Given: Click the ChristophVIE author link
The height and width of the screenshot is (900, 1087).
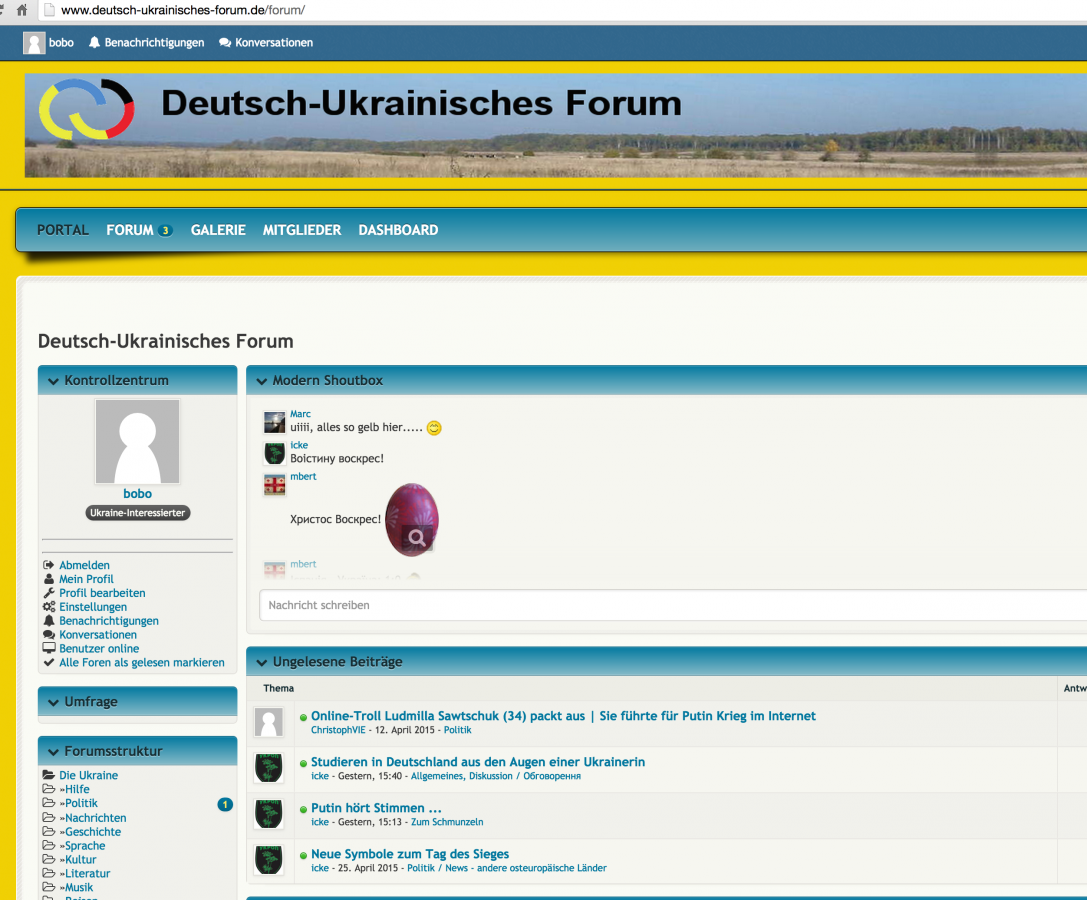Looking at the screenshot, I should (338, 730).
